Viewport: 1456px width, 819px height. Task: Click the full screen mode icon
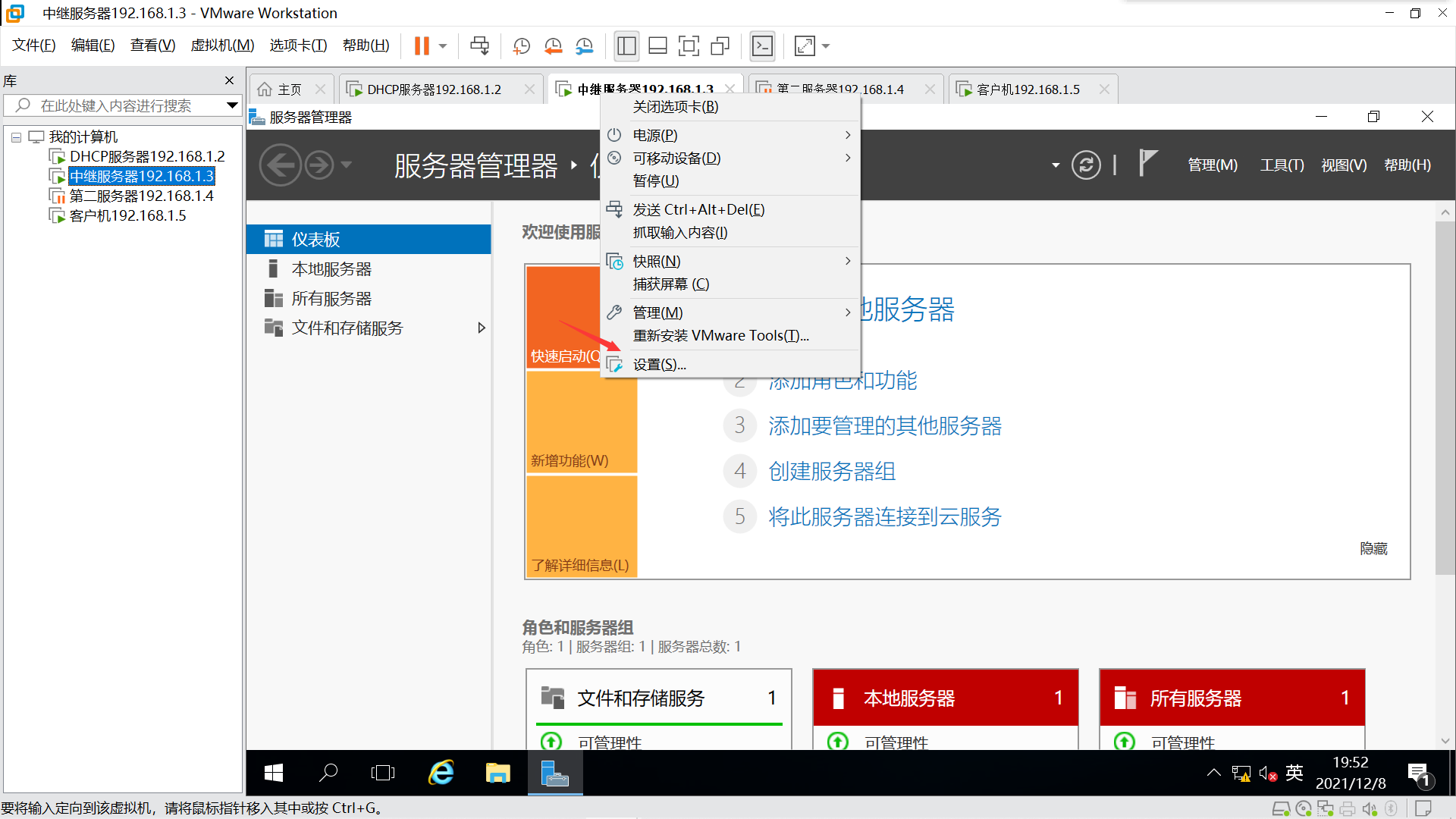pos(689,46)
